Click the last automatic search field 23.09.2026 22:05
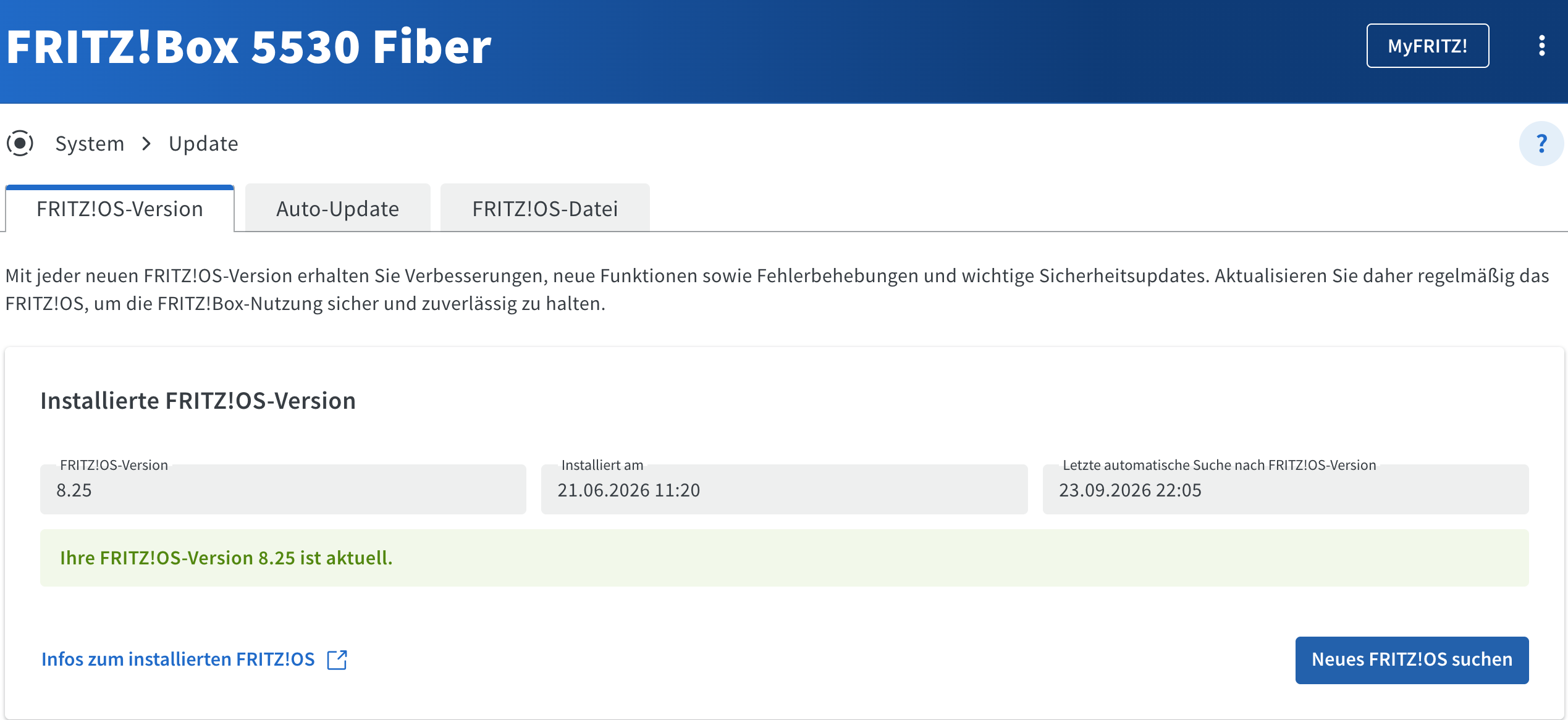Screen dimensions: 1568x720 1285,489
